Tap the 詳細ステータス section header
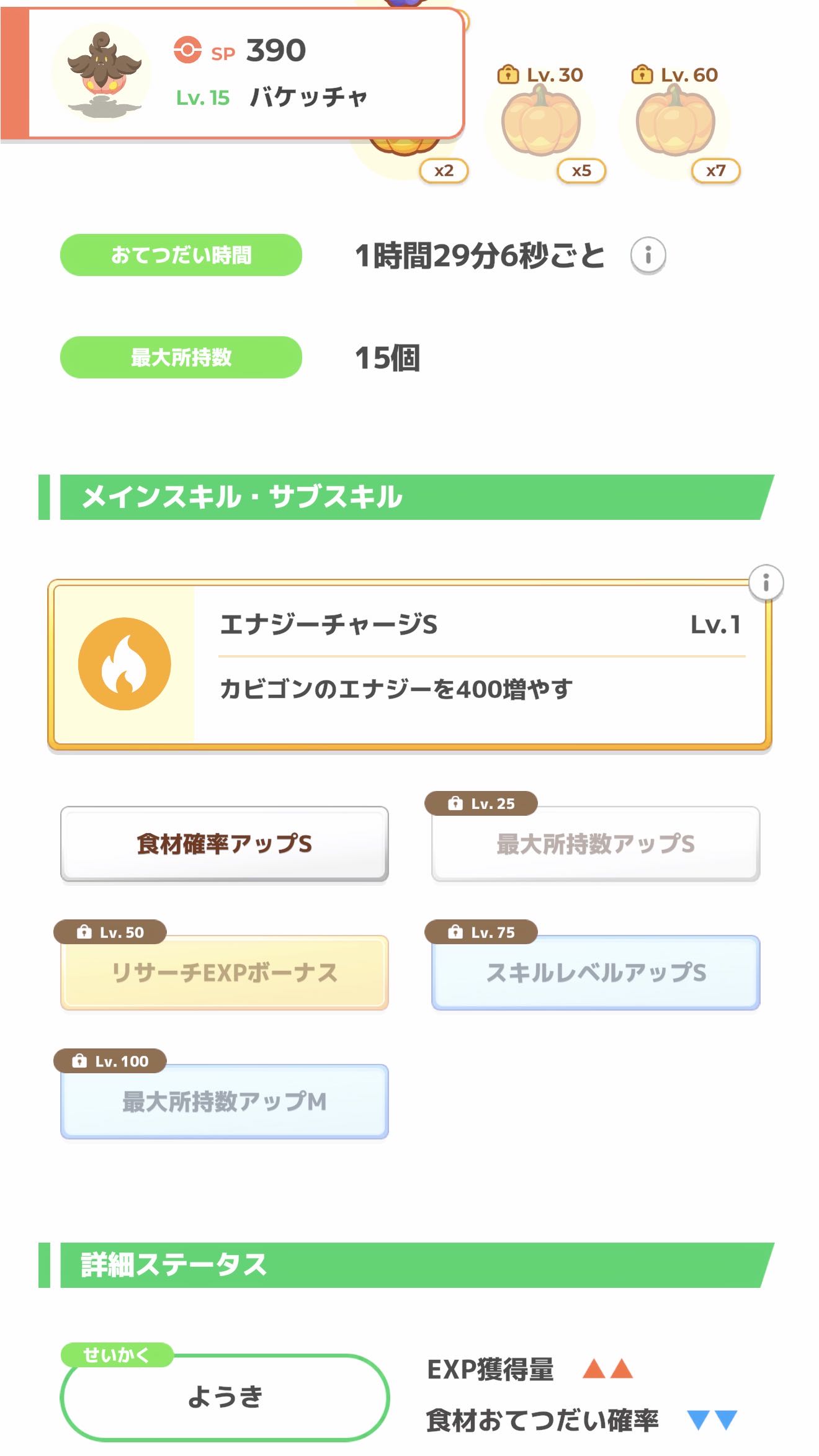819x1456 pixels. (406, 1265)
